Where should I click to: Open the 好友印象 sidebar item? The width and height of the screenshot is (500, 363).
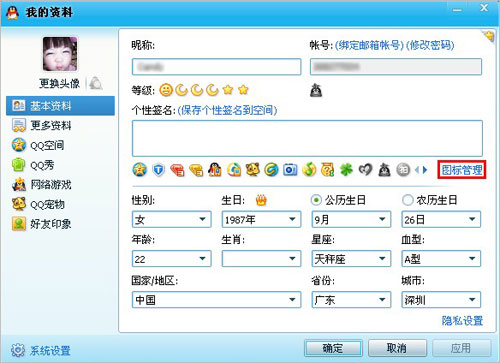pos(60,224)
